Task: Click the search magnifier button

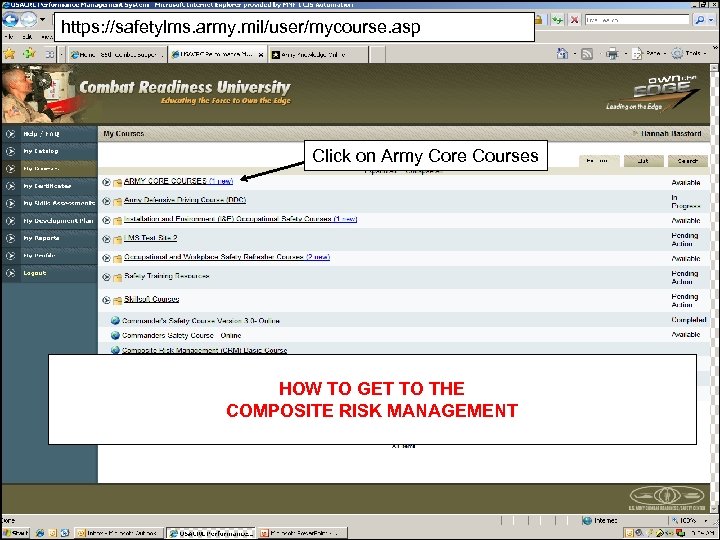Action: [700, 20]
